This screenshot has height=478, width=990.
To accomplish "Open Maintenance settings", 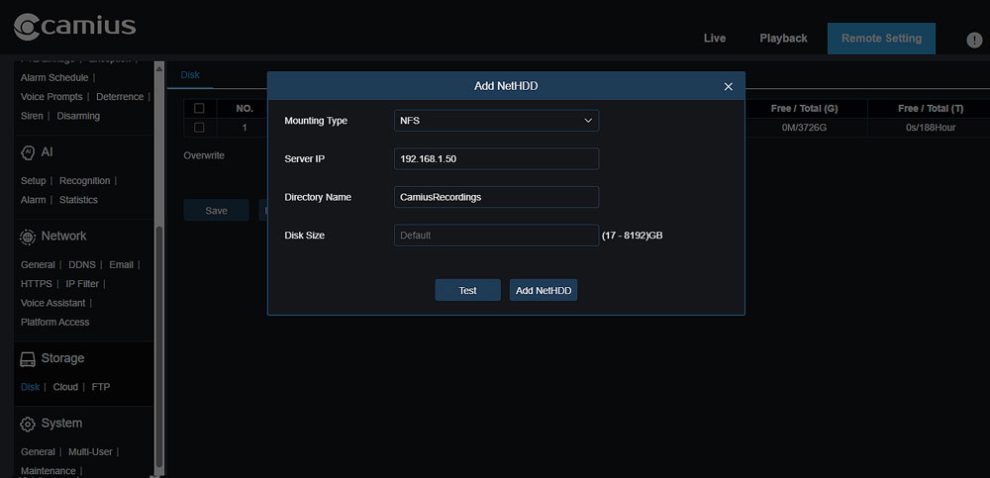I will tap(47, 471).
